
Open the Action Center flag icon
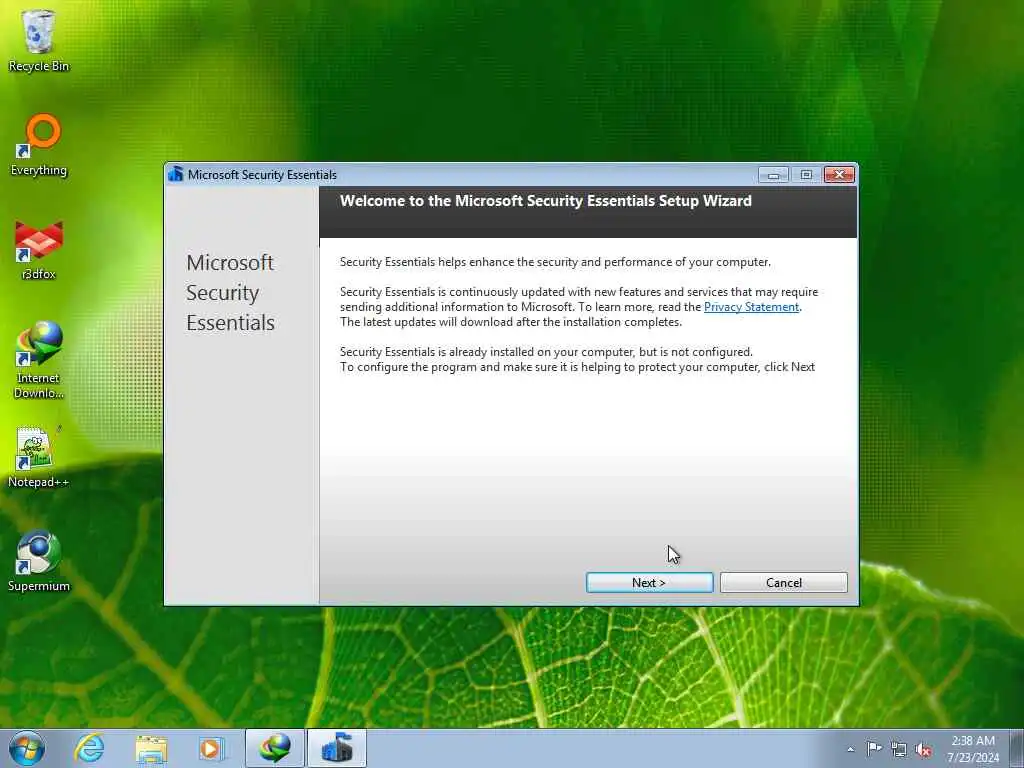(874, 749)
